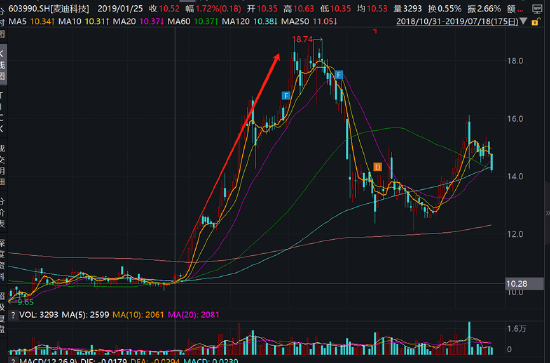The width and height of the screenshot is (550, 363).
Task: Click the amplitude value 2.66%
Action: coord(489,8)
